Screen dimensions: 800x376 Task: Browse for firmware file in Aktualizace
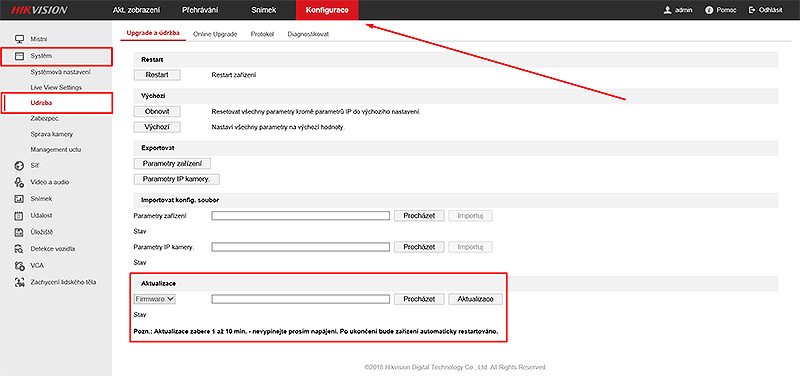coord(419,299)
